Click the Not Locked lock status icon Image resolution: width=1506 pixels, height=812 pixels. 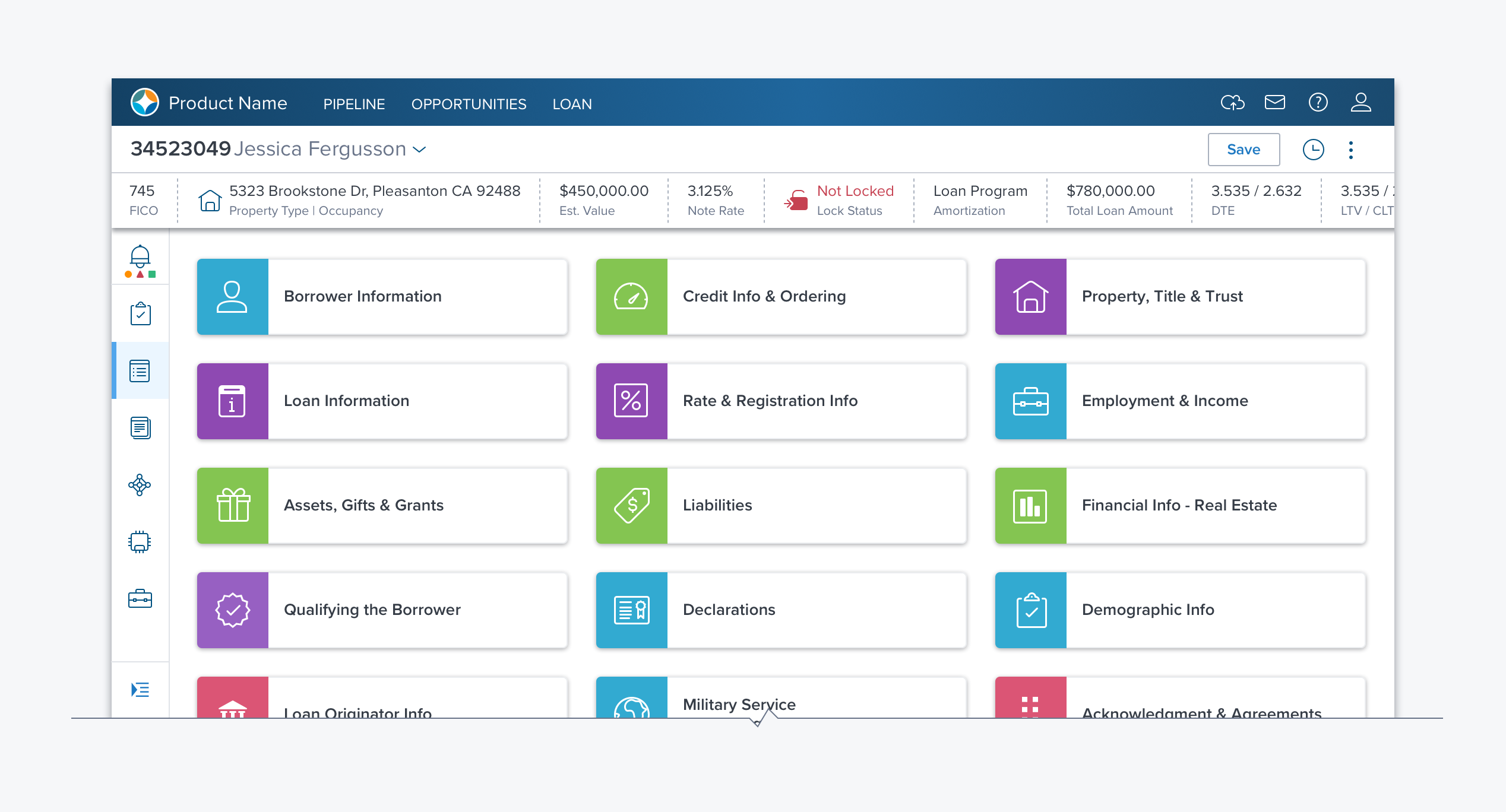pos(796,200)
